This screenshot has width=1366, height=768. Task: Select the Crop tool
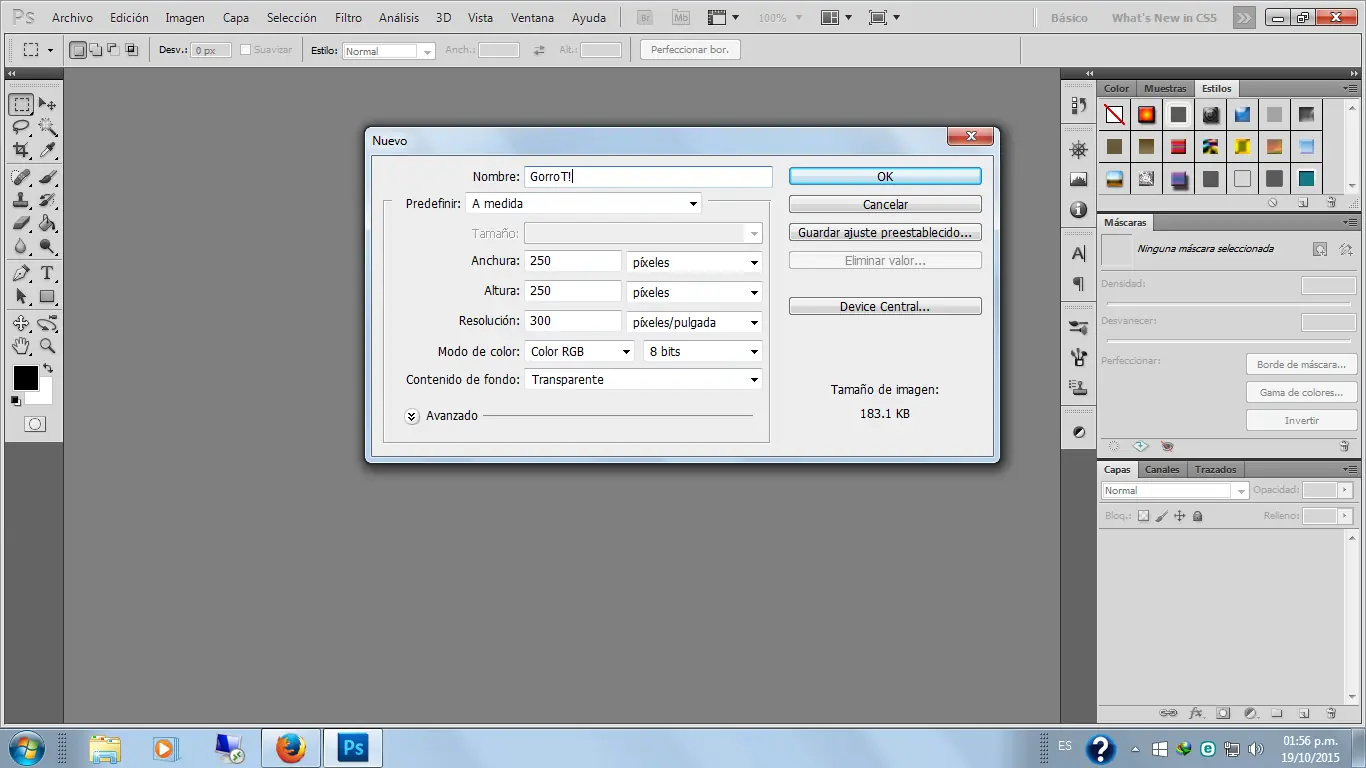(x=21, y=150)
